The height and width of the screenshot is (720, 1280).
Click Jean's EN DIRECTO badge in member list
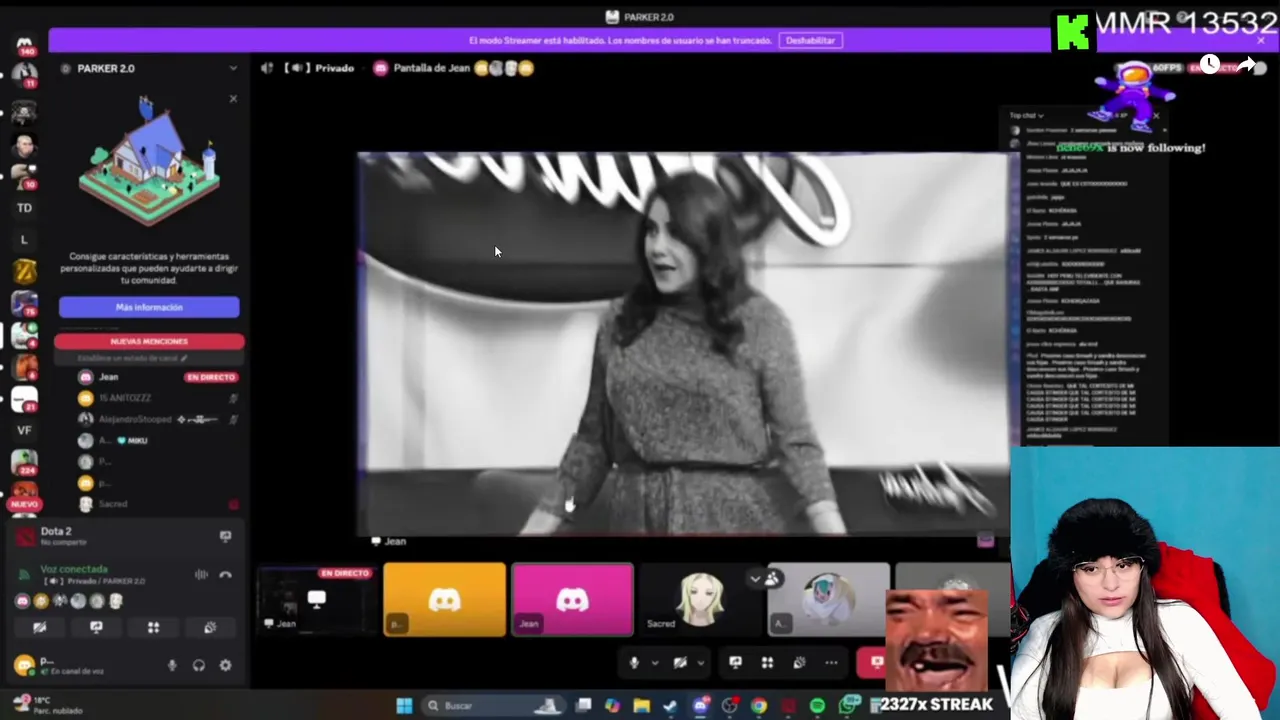210,377
